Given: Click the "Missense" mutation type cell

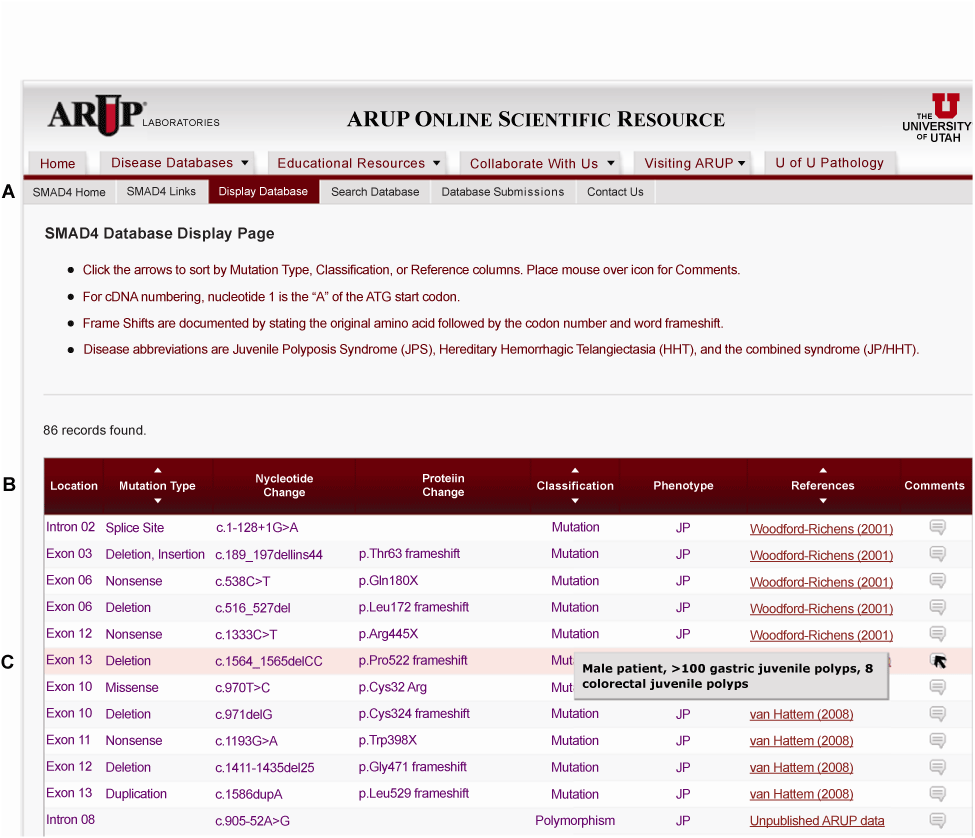Looking at the screenshot, I should [x=132, y=688].
